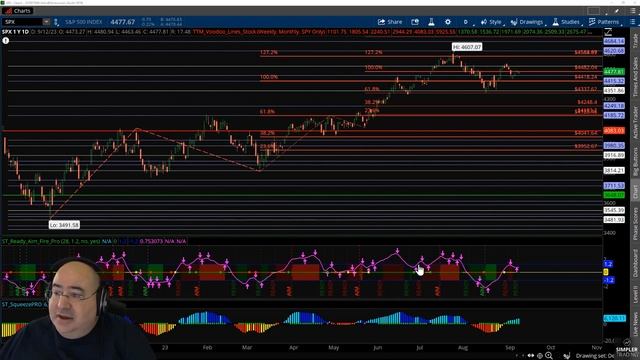Click the expand price axis arrows icon
Viewport: 640px width, 360px height.
coord(608,31)
